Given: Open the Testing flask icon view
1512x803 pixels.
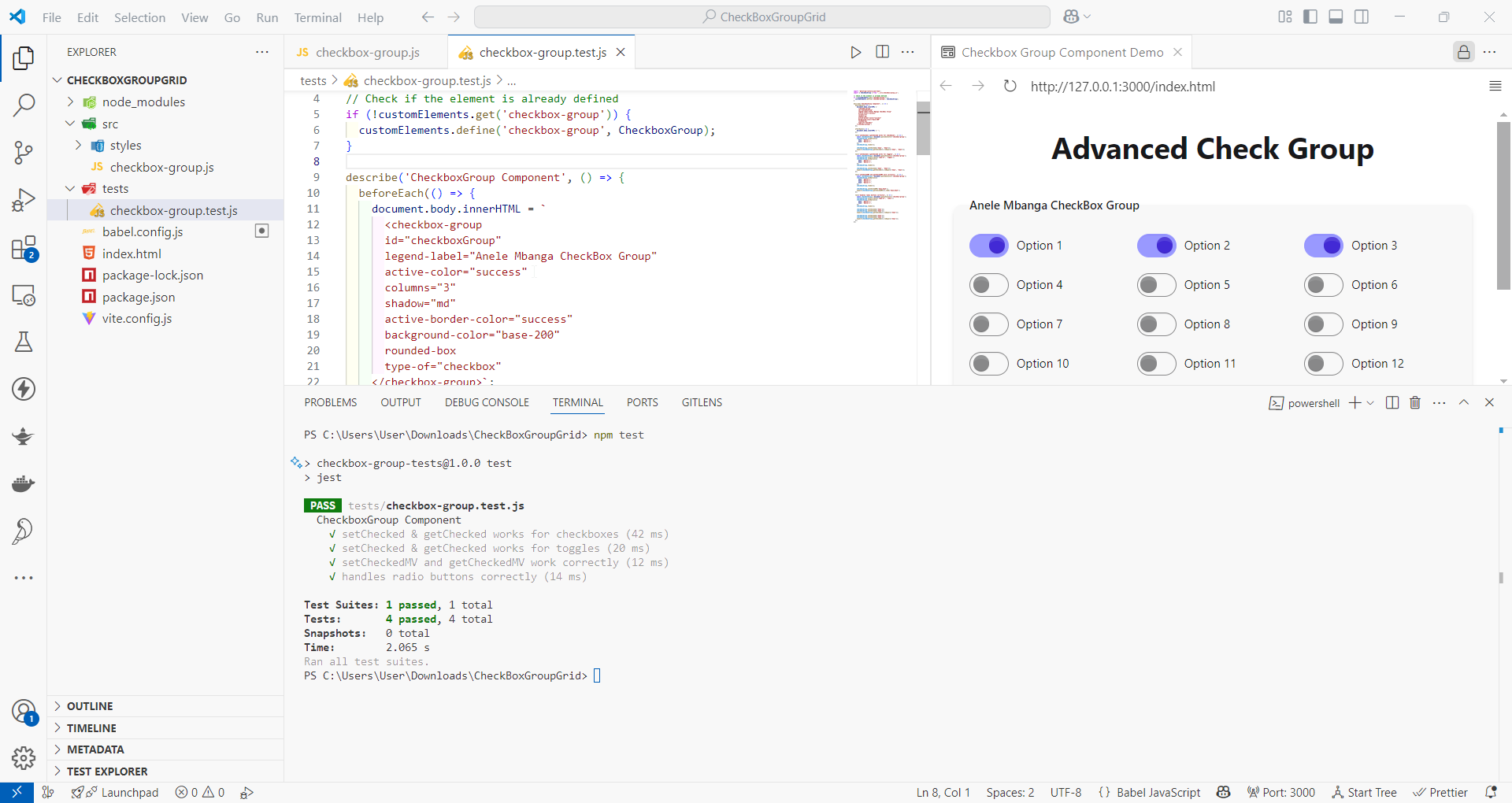Looking at the screenshot, I should pyautogui.click(x=24, y=342).
